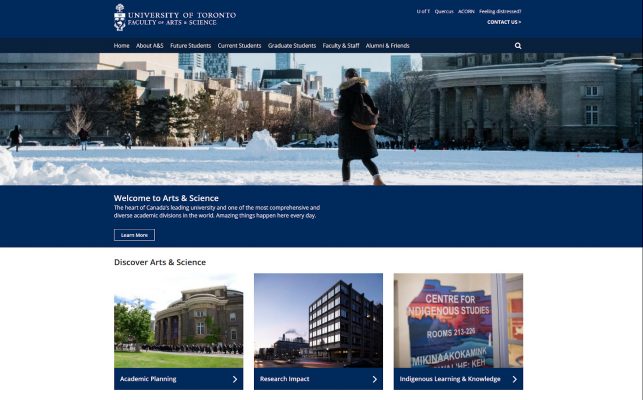Click arrow on Indigenous Learning & Knowledge card
The width and height of the screenshot is (643, 400).
(x=515, y=379)
